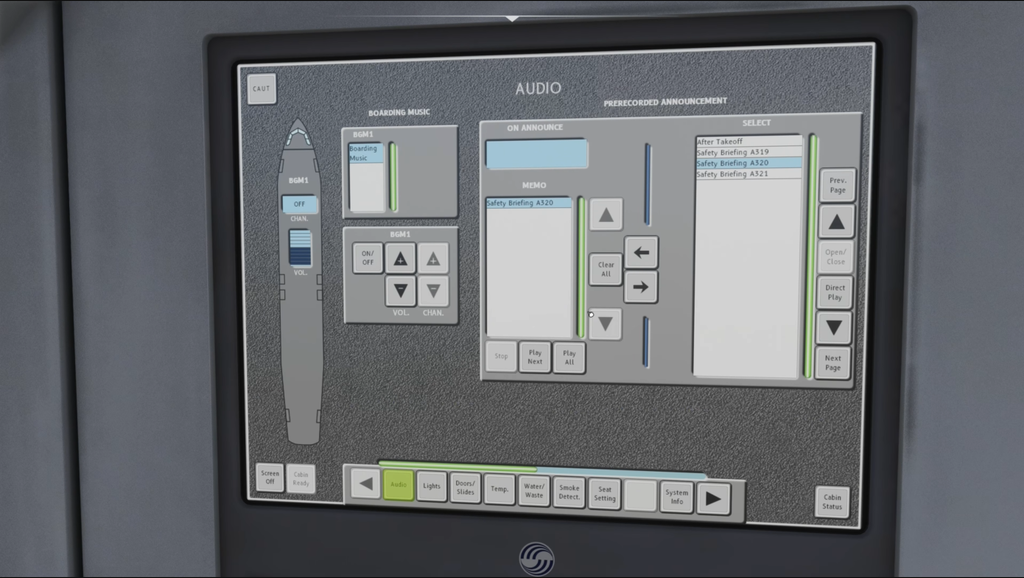
Task: Step BGM1 channel down
Action: point(433,291)
